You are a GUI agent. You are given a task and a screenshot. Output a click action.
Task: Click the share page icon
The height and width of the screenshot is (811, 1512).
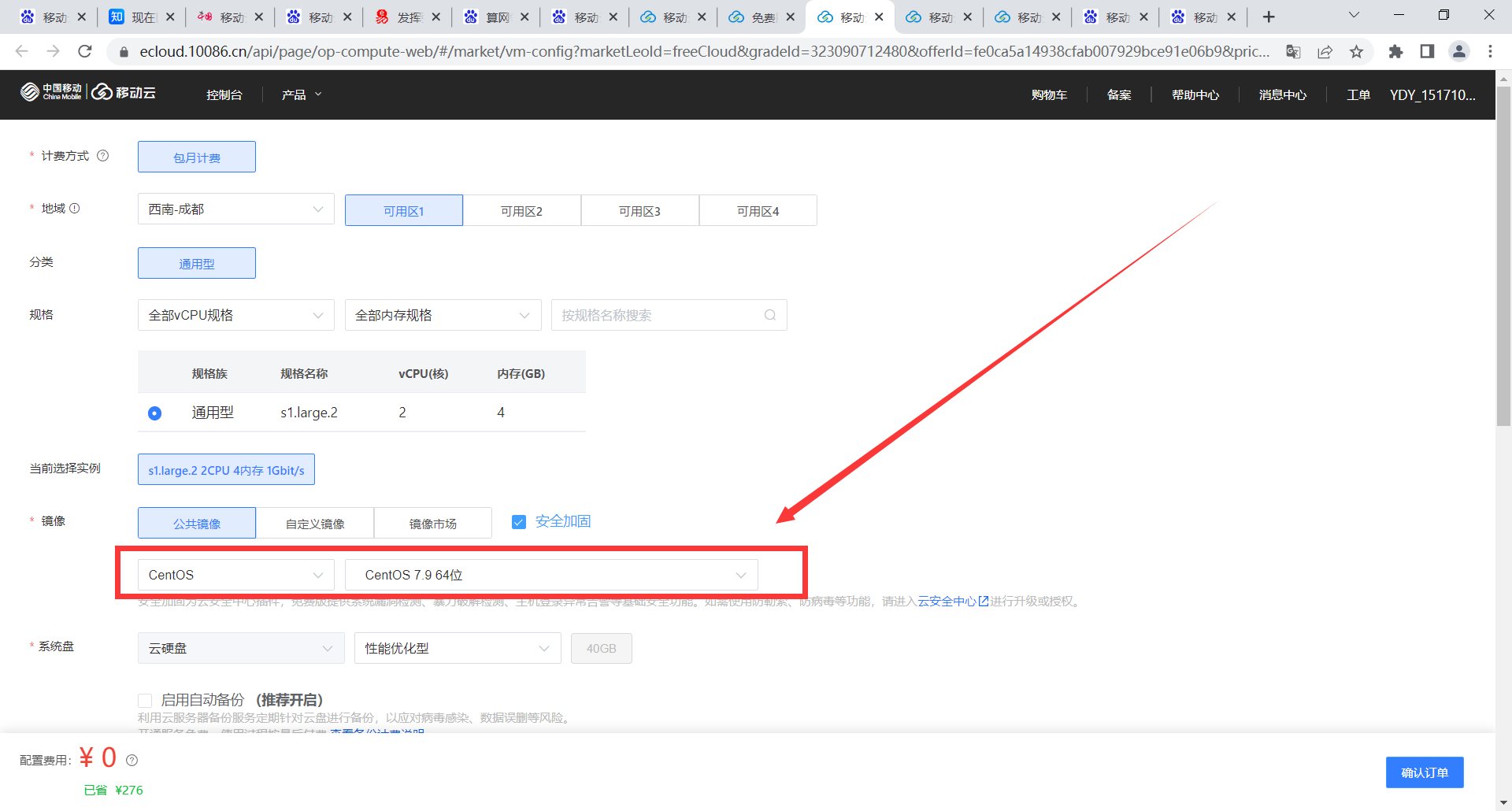1325,51
